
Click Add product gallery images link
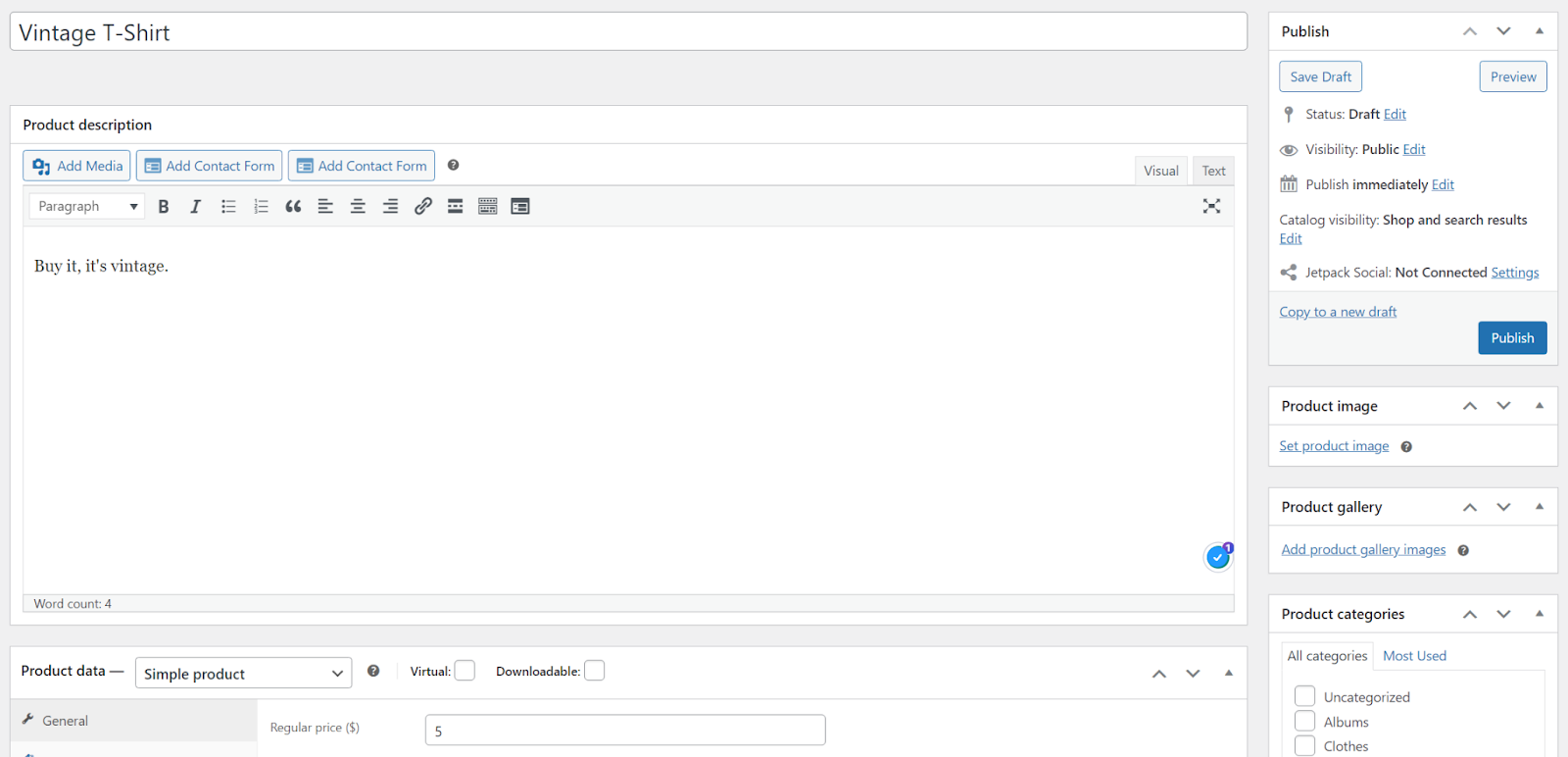(x=1363, y=550)
